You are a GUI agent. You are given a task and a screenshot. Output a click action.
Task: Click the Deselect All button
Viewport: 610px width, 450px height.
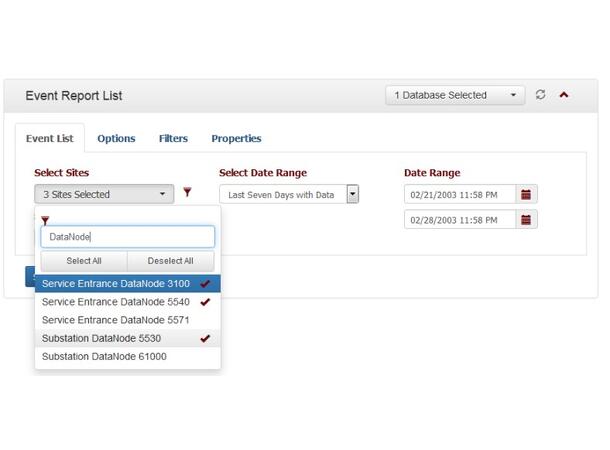[x=170, y=261]
